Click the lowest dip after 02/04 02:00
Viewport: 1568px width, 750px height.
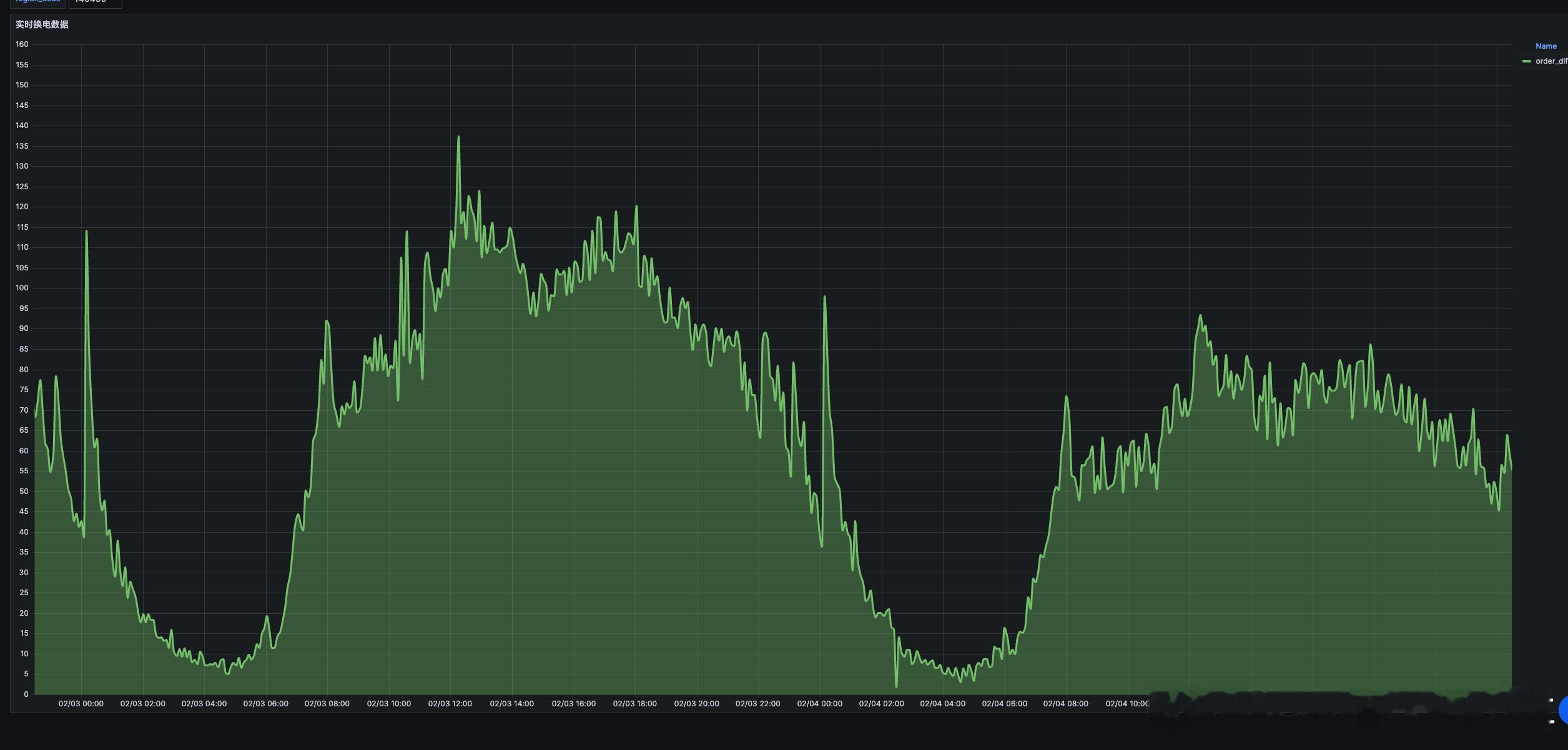pos(896,686)
